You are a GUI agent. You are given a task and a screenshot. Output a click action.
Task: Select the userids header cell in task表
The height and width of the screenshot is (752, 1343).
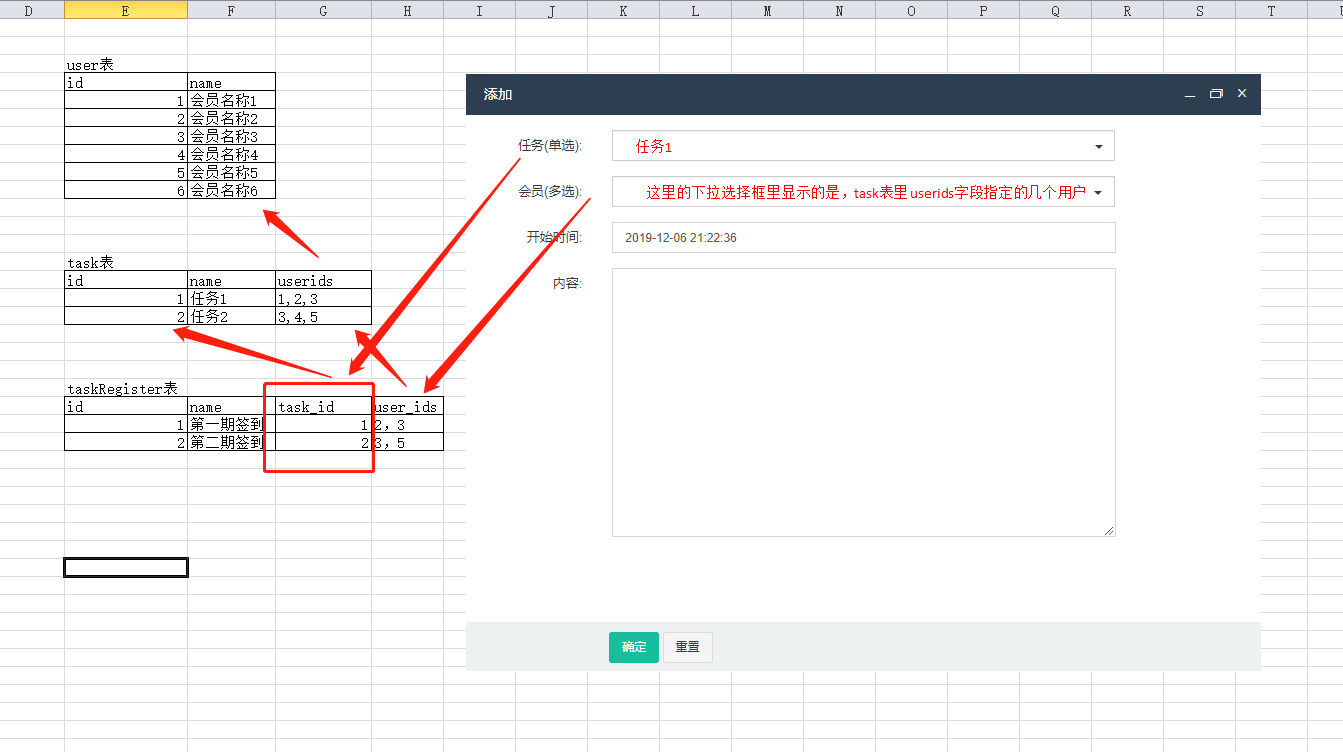point(323,280)
